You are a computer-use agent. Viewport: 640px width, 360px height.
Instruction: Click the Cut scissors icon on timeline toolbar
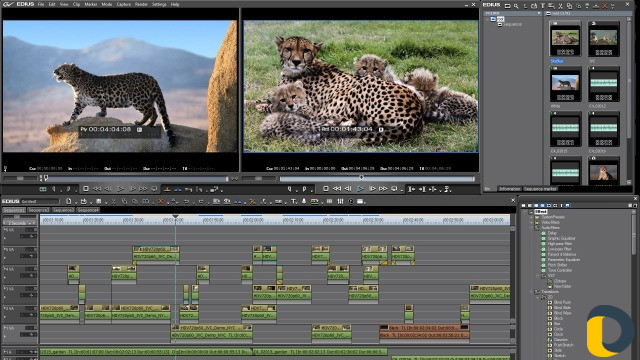click(x=113, y=201)
